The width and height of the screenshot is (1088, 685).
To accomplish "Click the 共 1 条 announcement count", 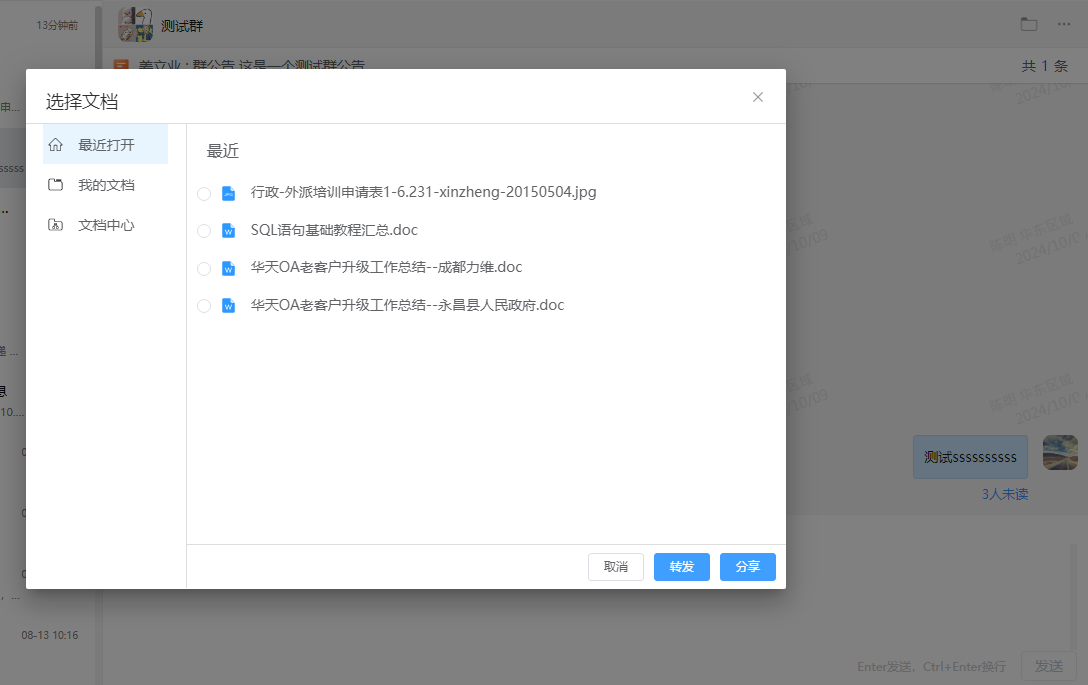I will click(x=1044, y=66).
